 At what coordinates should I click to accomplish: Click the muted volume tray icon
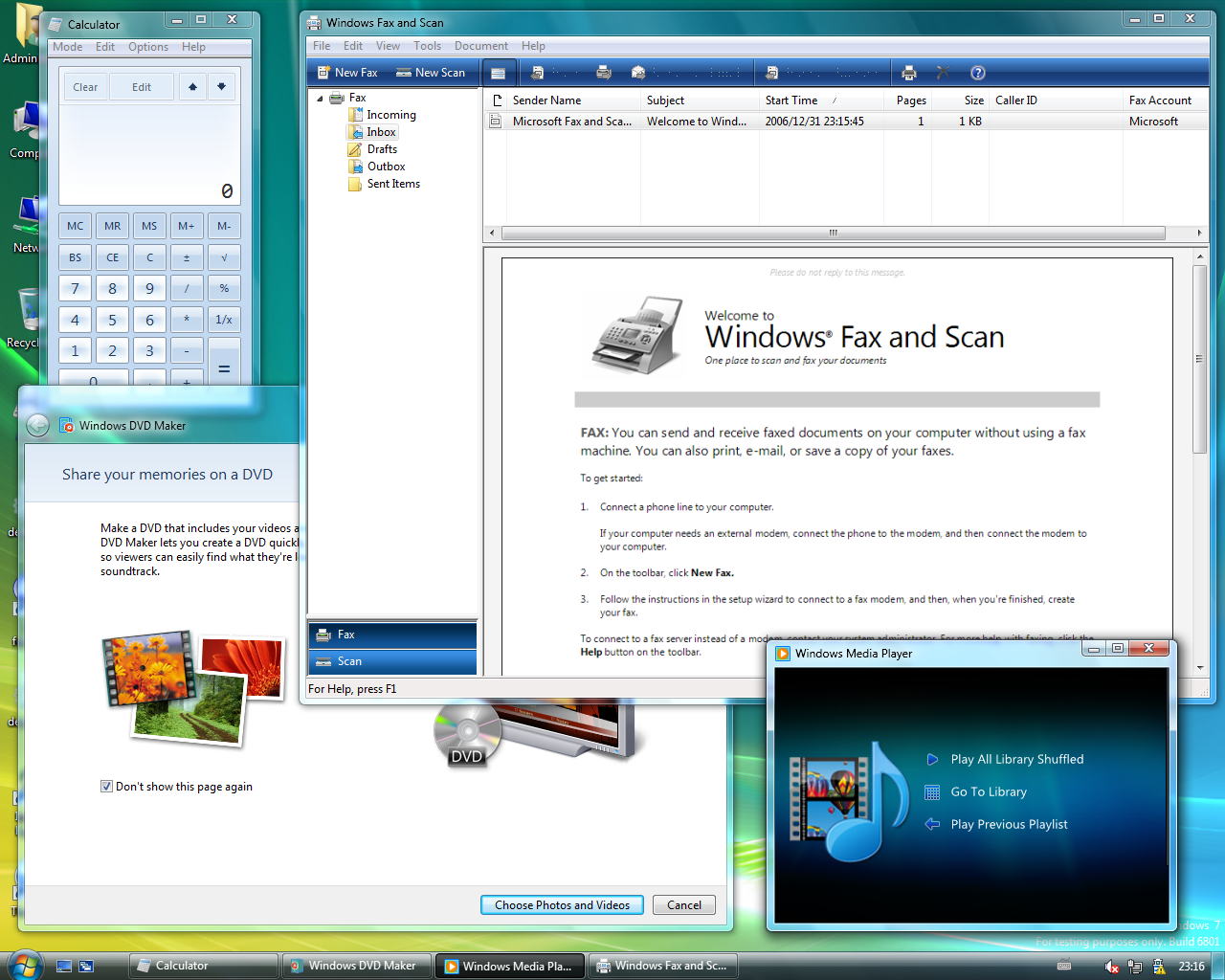tap(1111, 967)
